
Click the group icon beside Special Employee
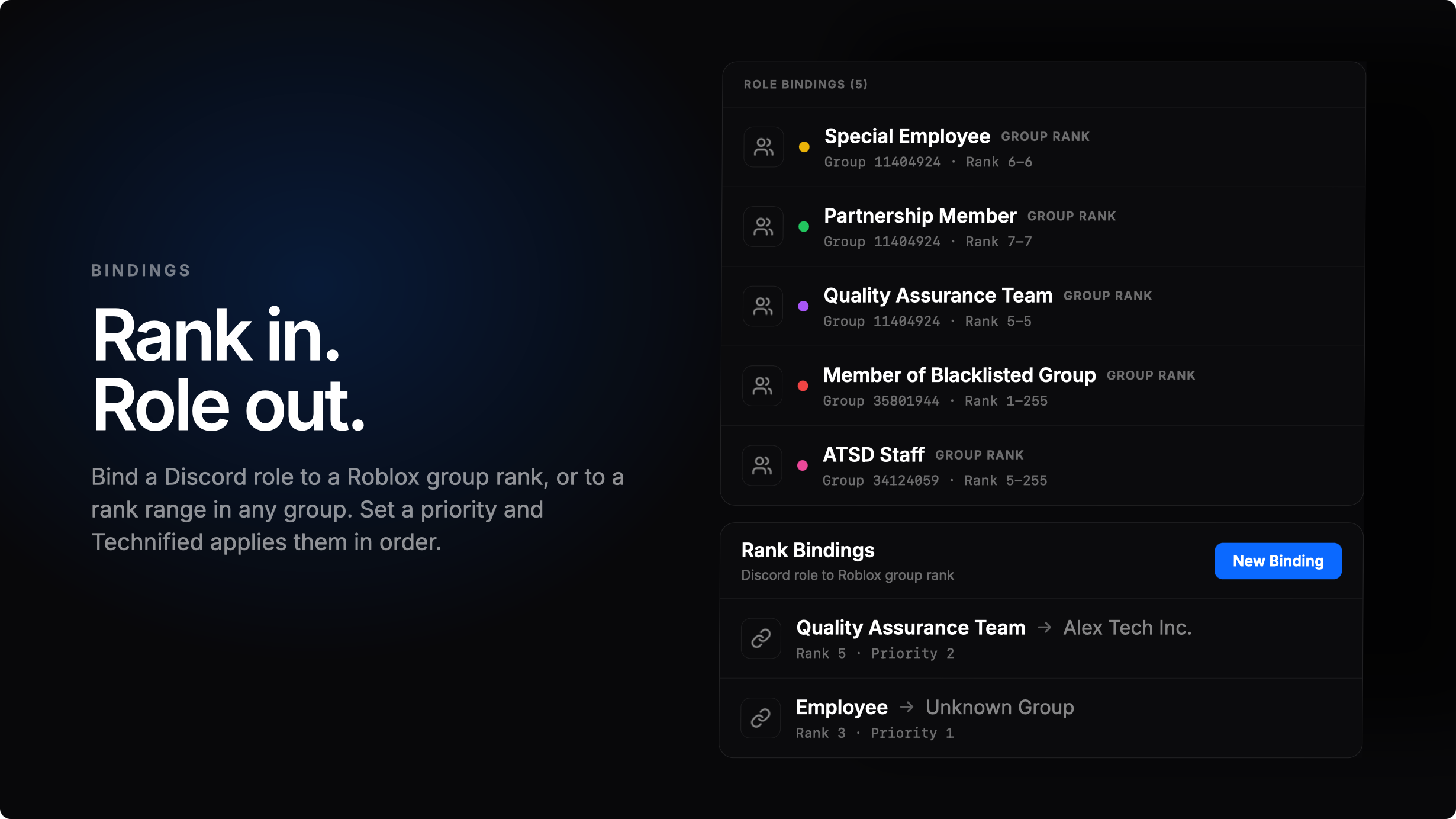764,147
